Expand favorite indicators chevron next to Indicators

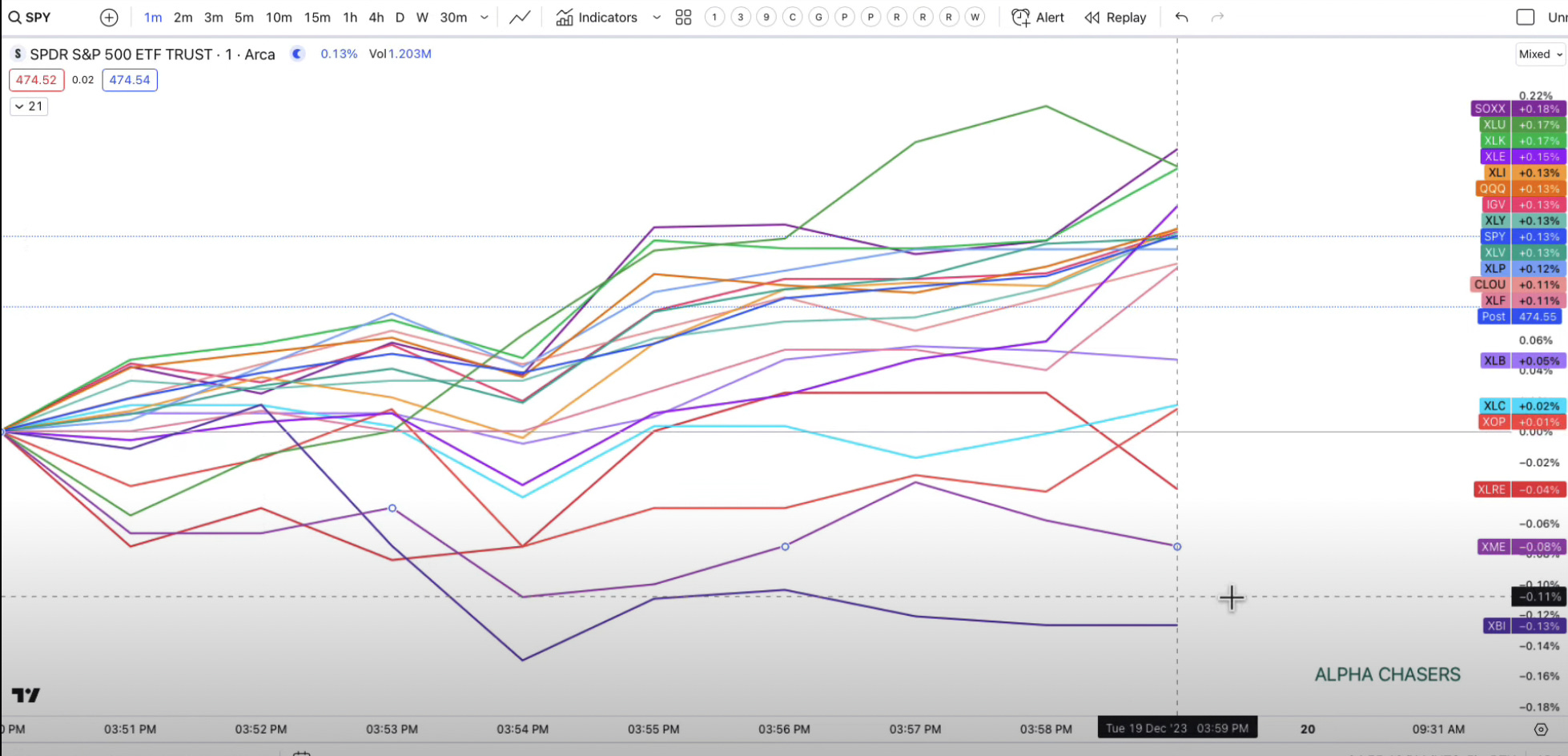pyautogui.click(x=657, y=17)
